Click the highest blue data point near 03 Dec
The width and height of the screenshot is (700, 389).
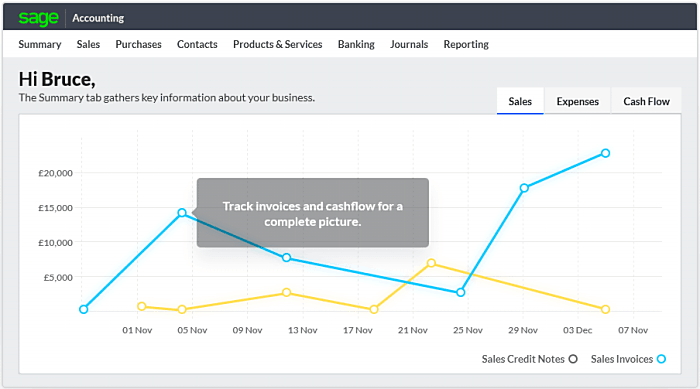[x=605, y=153]
